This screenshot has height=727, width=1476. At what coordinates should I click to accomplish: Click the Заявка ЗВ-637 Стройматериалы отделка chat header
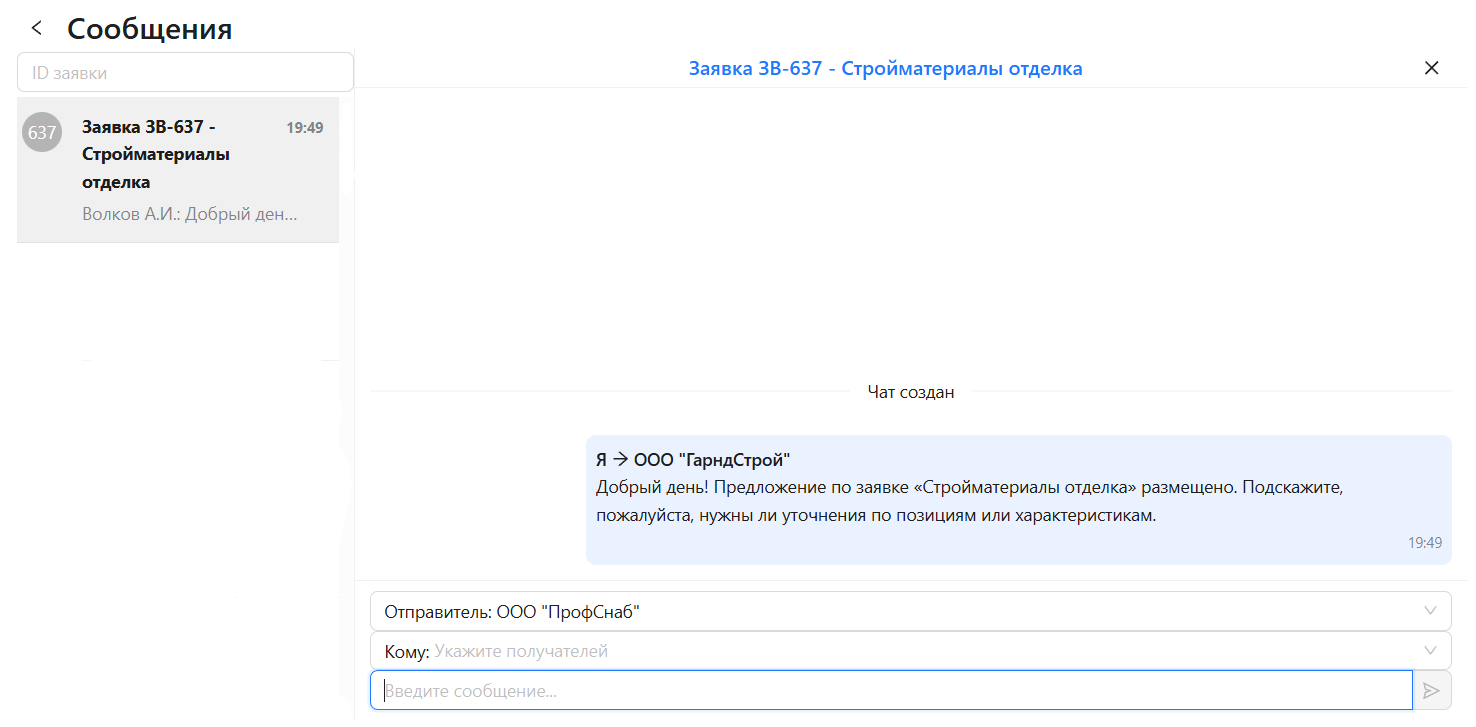tap(883, 67)
